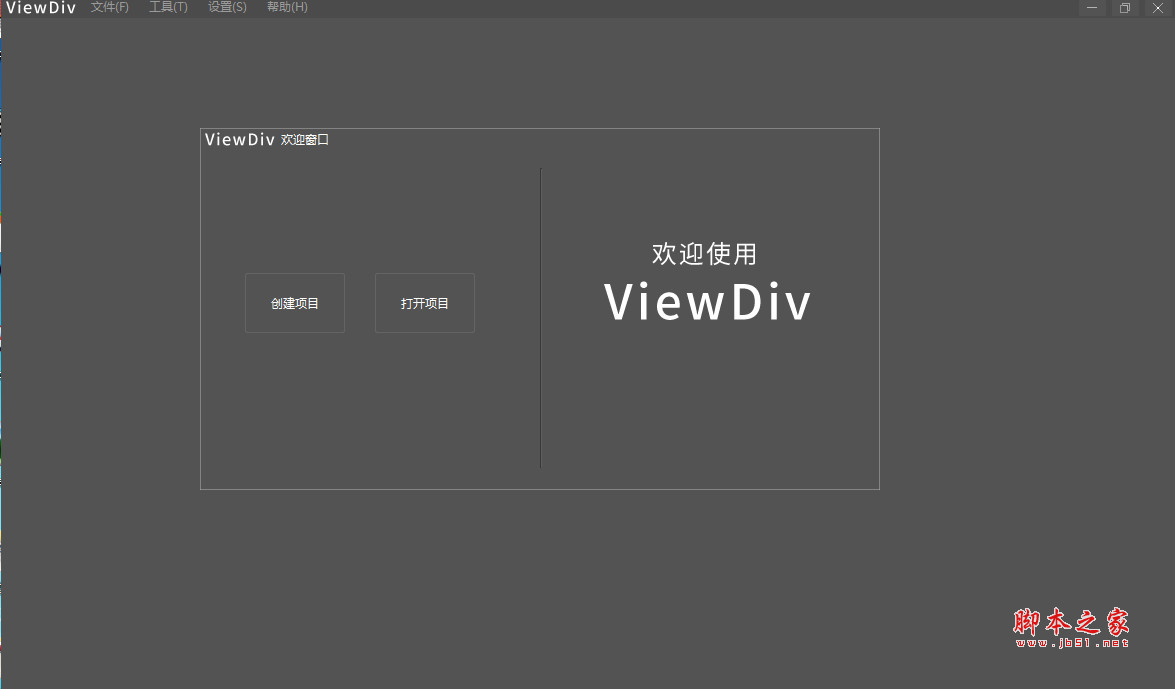Screen dimensions: 1175x689
Task: Open the 帮助(H) menu
Action: point(287,7)
